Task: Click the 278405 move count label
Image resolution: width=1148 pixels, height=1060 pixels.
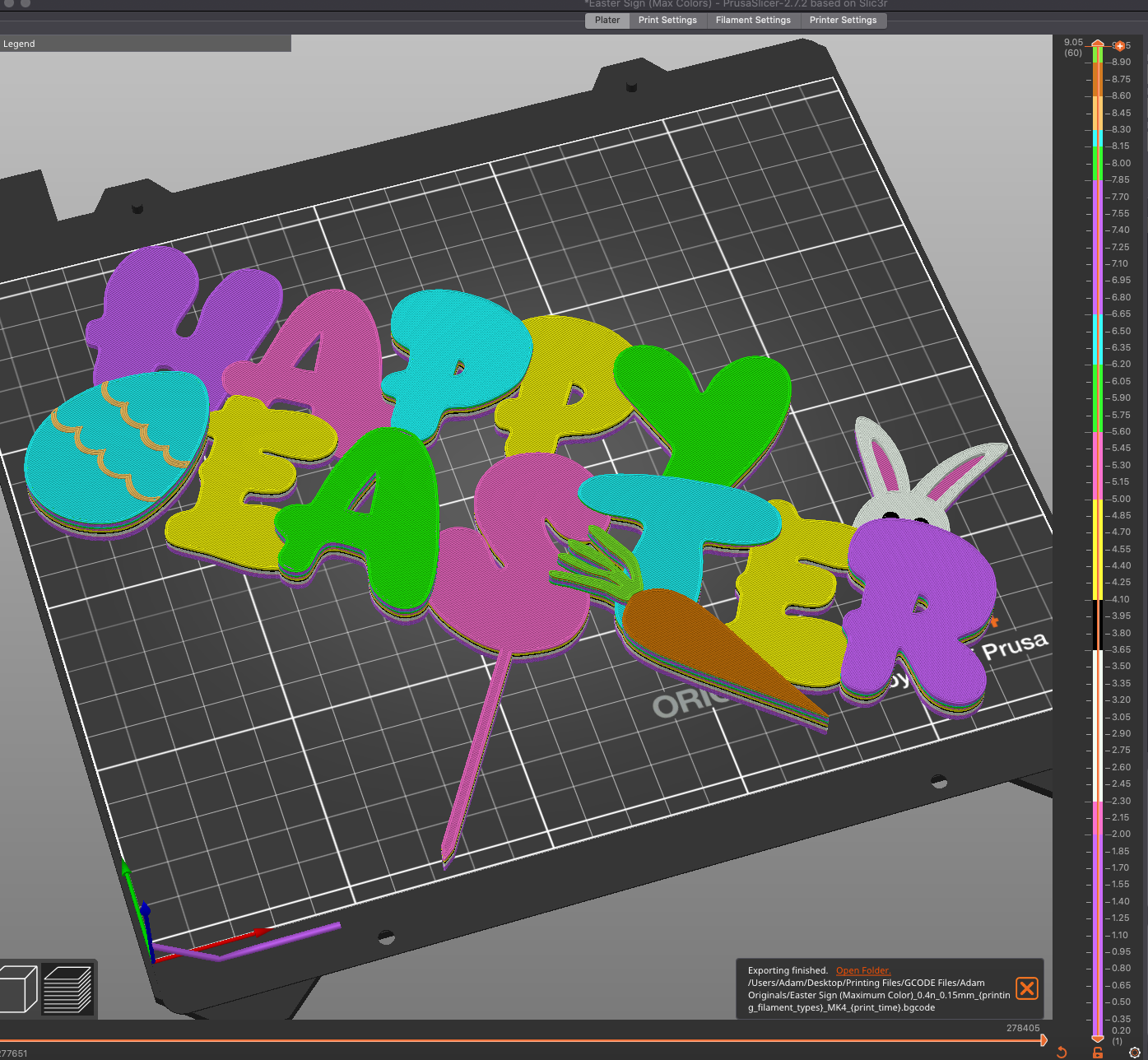Action: [1023, 1028]
